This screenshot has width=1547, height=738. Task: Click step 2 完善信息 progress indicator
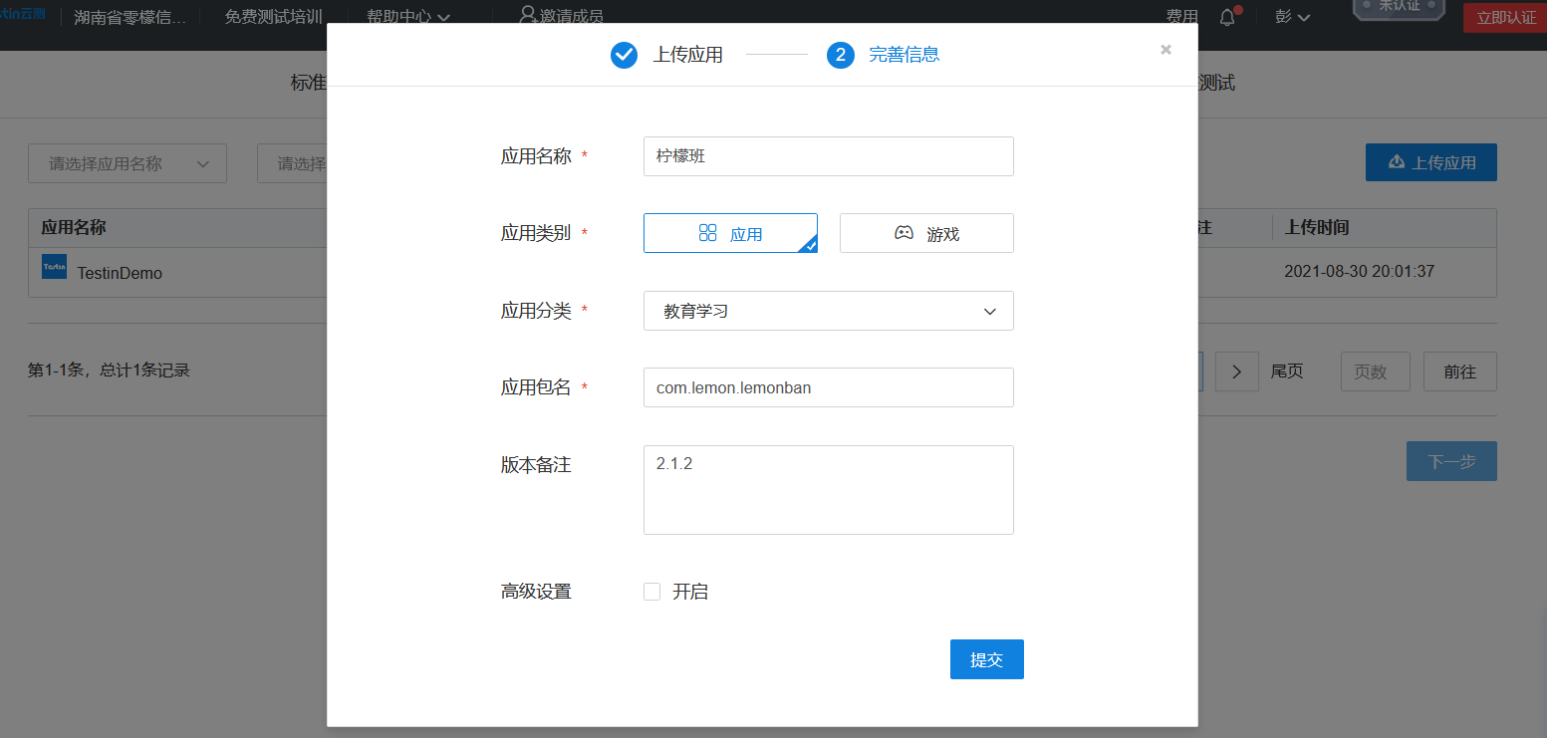point(841,55)
